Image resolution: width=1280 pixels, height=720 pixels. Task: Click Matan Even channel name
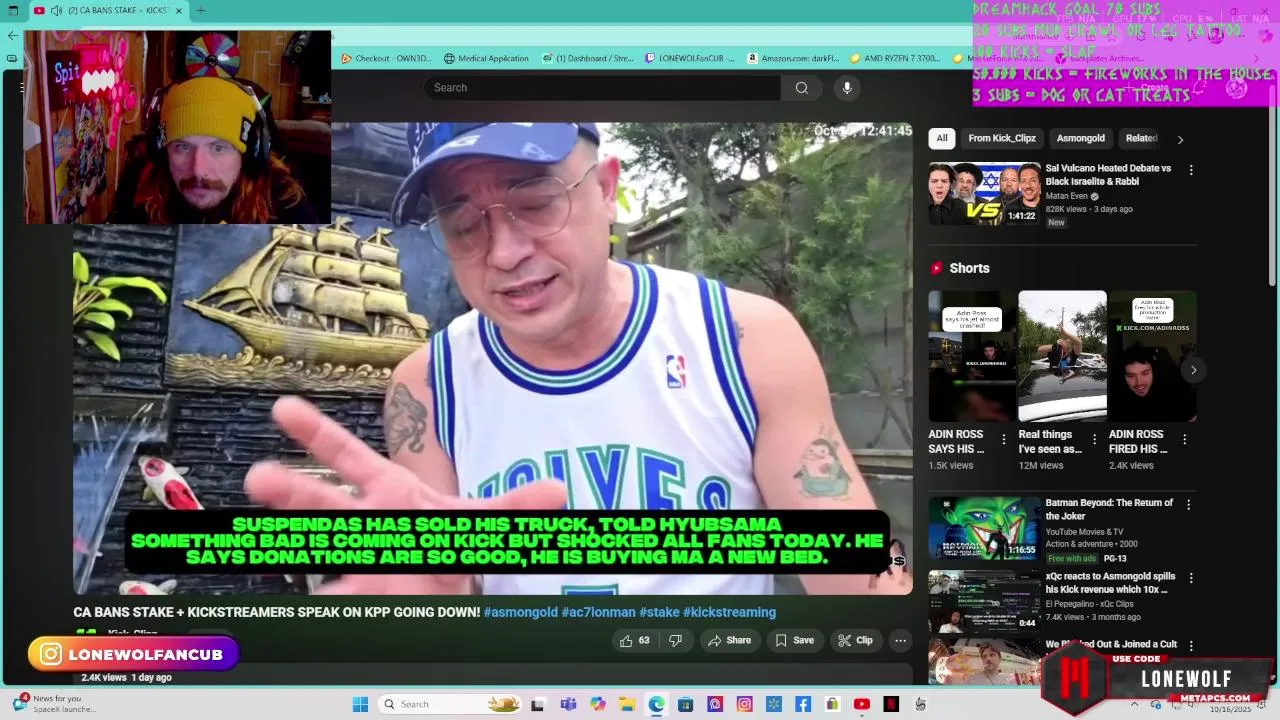[1066, 196]
